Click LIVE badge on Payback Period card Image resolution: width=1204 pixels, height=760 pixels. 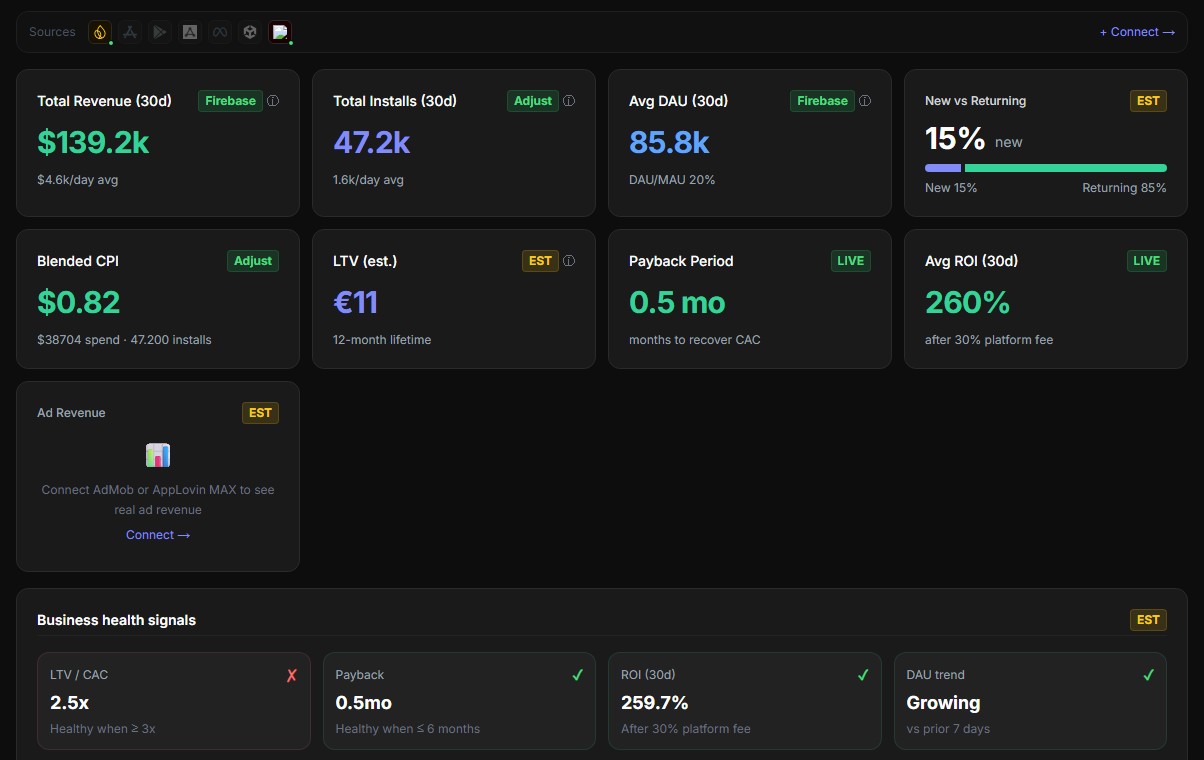[850, 261]
